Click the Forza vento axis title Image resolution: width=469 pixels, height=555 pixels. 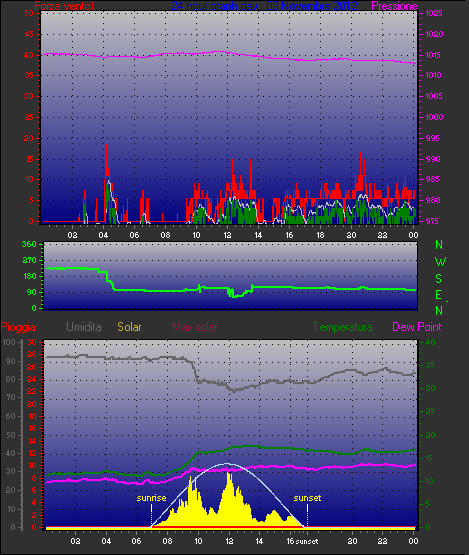tap(64, 6)
